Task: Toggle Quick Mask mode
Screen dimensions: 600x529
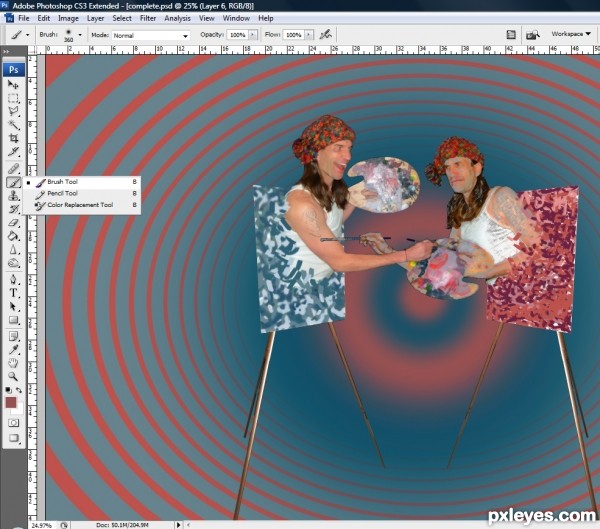Action: 14,423
